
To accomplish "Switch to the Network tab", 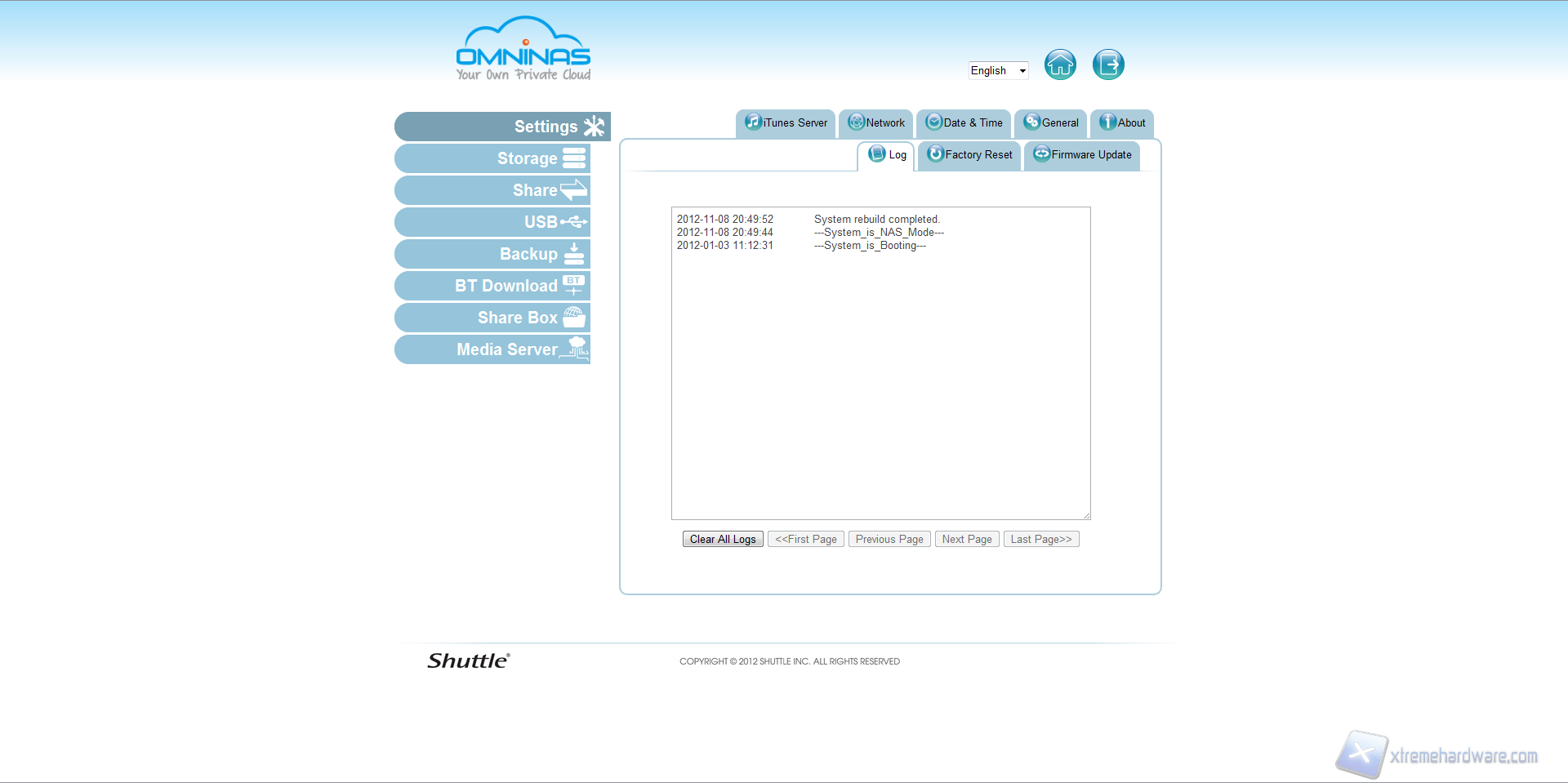I will coord(875,123).
